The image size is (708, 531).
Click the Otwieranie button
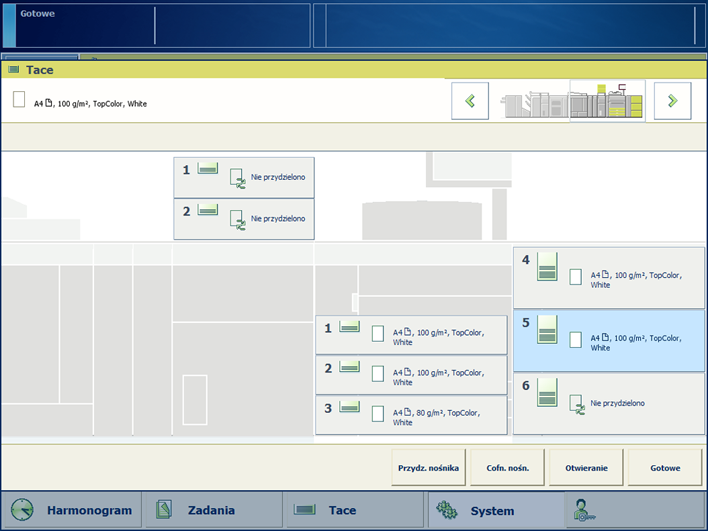tap(586, 468)
